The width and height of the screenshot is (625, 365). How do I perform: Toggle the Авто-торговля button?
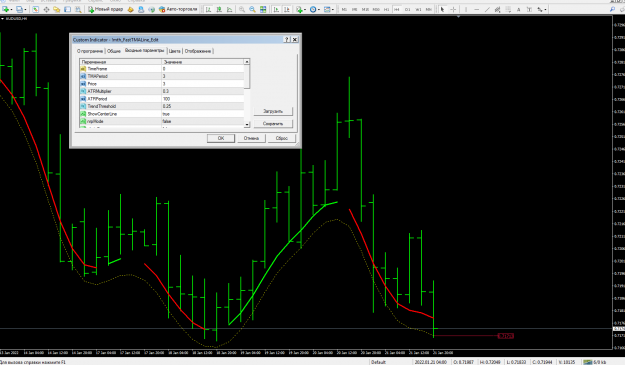(178, 9)
